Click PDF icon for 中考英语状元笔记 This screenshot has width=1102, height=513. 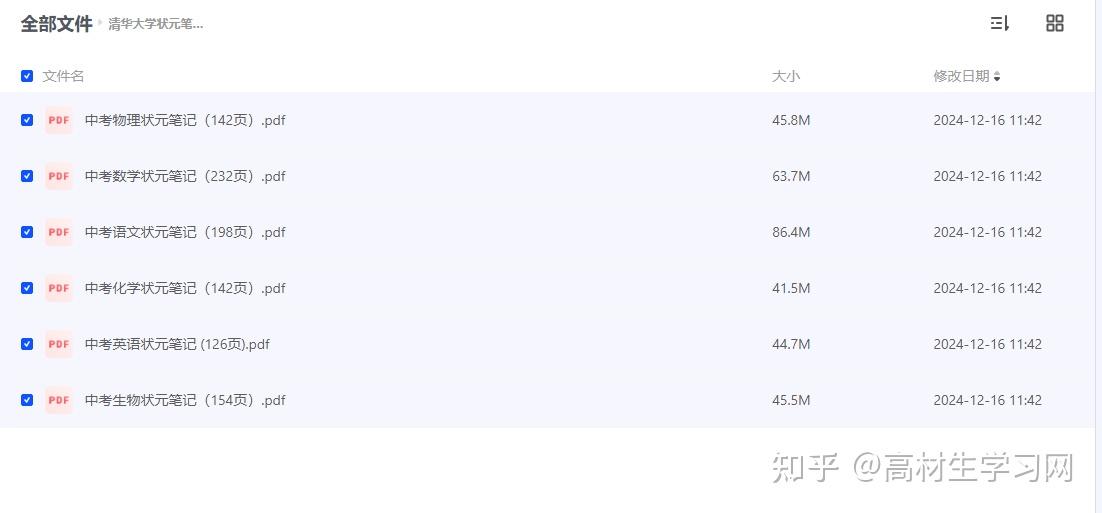59,344
